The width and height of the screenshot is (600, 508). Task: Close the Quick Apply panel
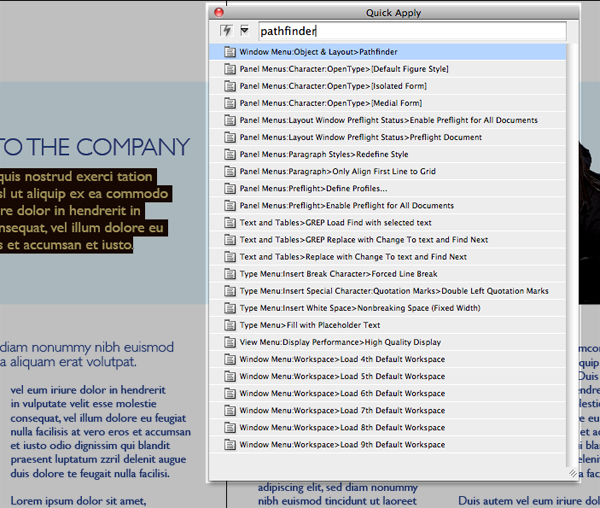[x=220, y=11]
